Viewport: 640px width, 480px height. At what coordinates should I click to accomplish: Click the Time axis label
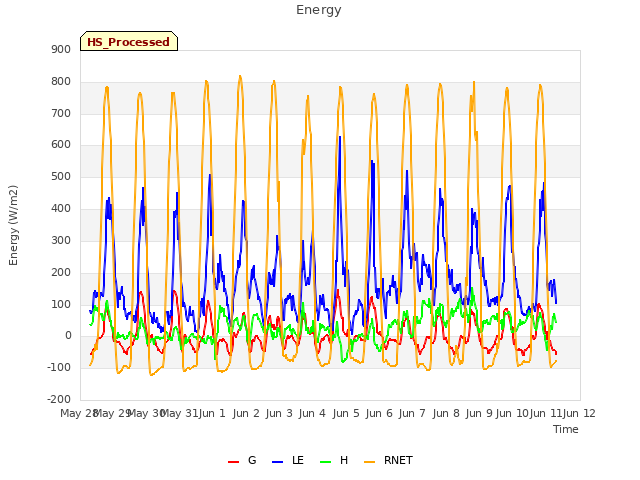click(566, 429)
